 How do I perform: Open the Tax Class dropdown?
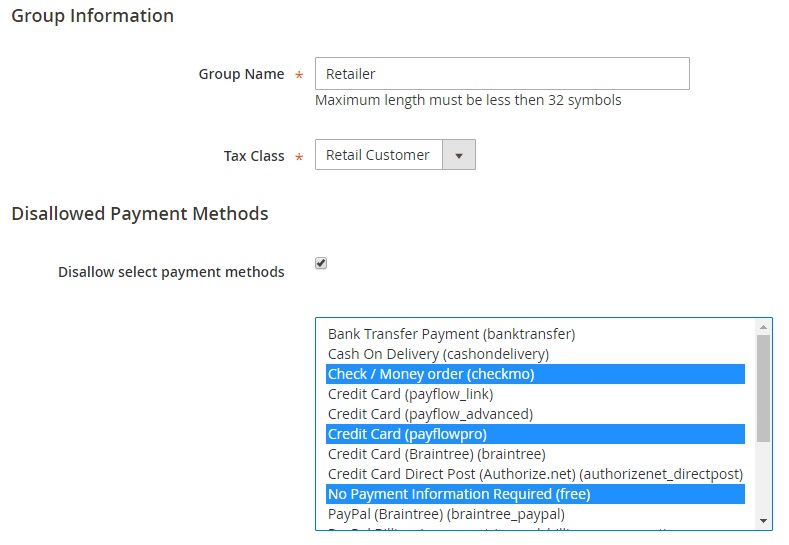[x=379, y=155]
